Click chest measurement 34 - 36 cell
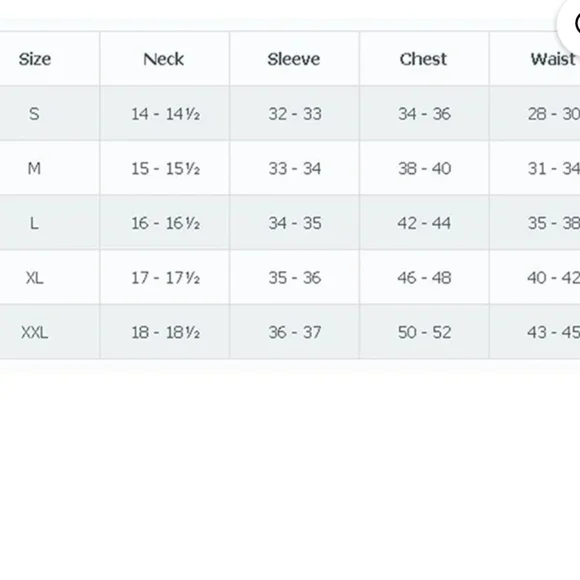Viewport: 580px width, 580px height. pyautogui.click(x=424, y=114)
